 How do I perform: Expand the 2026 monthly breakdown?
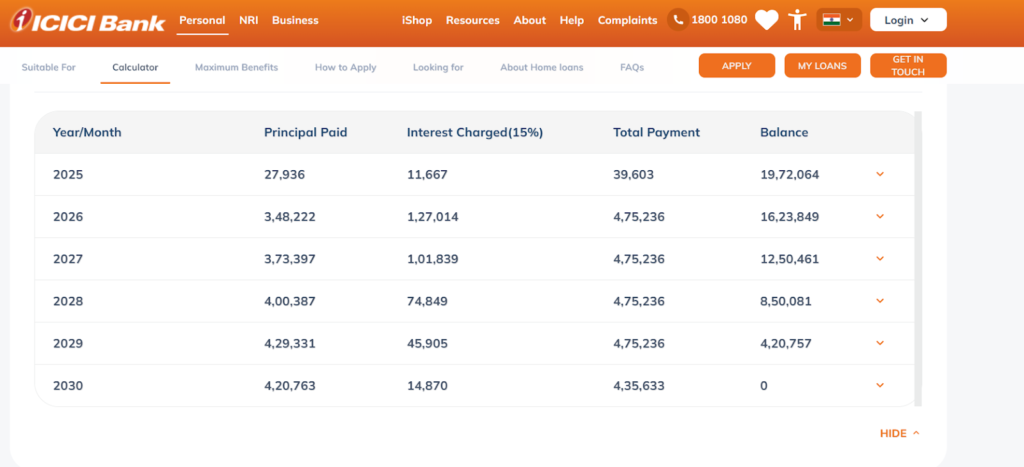pyautogui.click(x=880, y=216)
